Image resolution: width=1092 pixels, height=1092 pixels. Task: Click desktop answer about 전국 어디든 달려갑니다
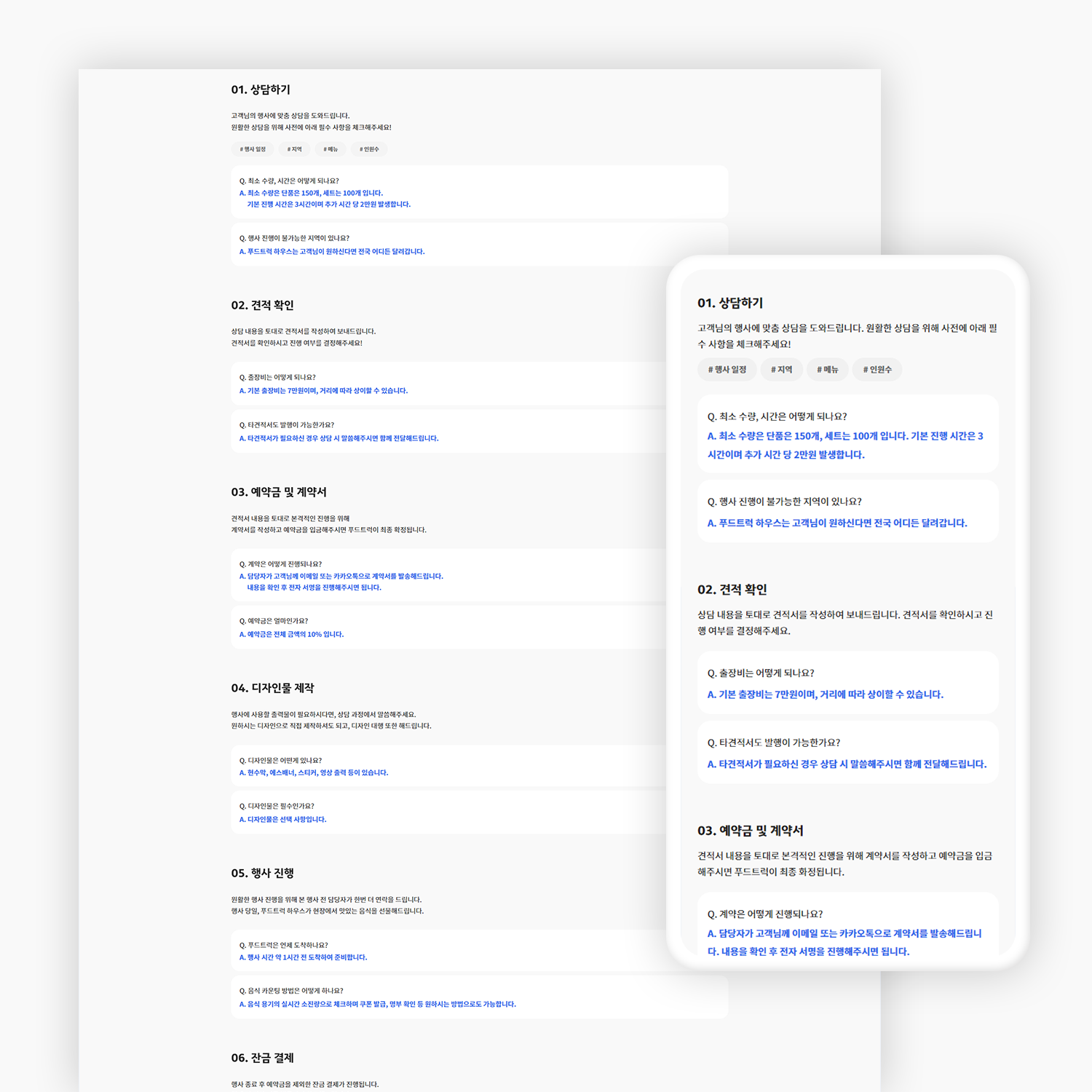pyautogui.click(x=332, y=251)
